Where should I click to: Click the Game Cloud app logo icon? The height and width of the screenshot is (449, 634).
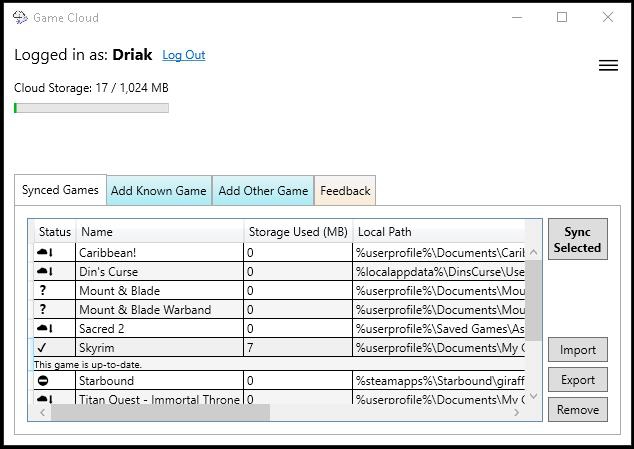coord(20,17)
